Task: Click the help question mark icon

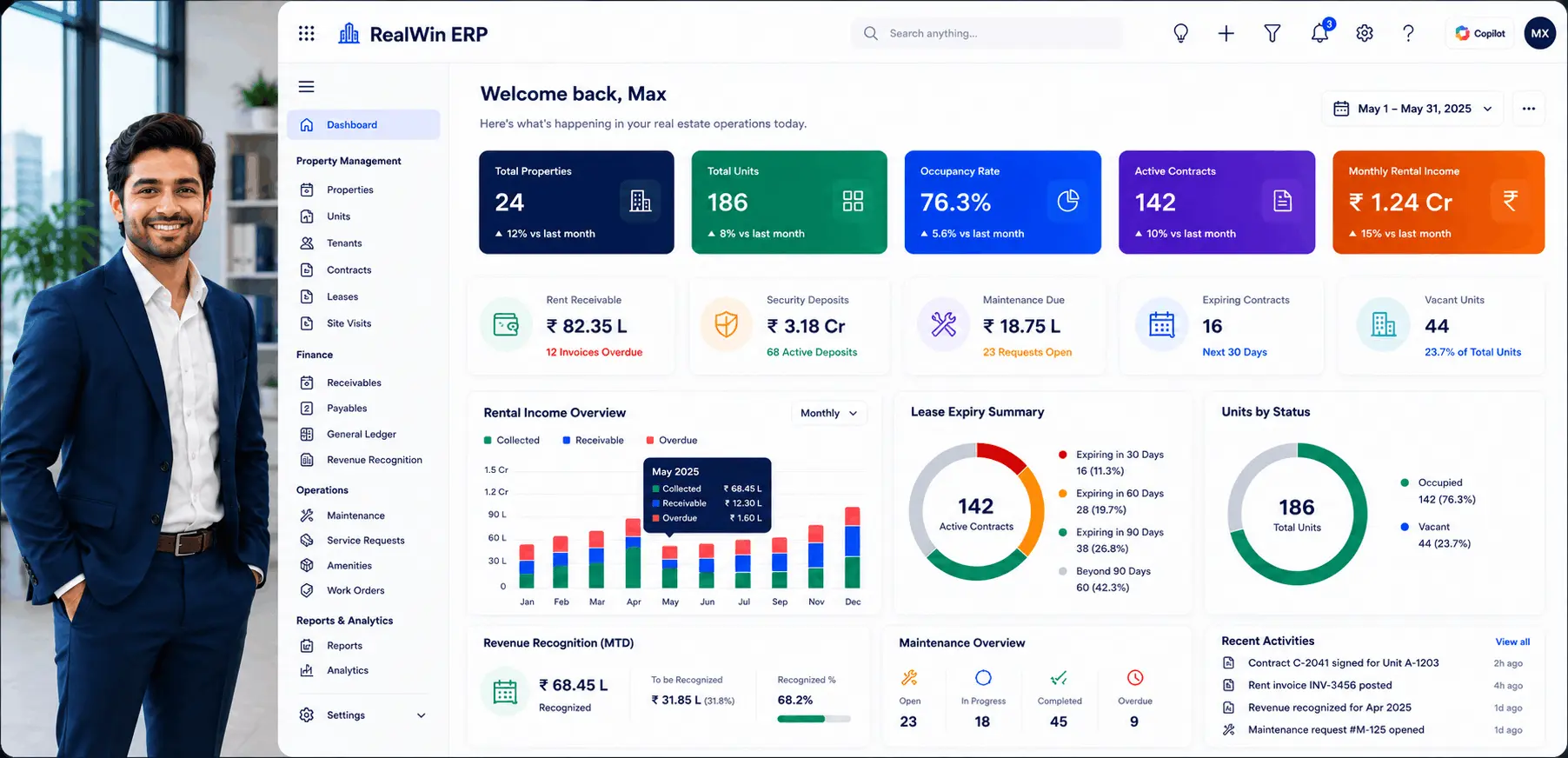Action: 1408,33
